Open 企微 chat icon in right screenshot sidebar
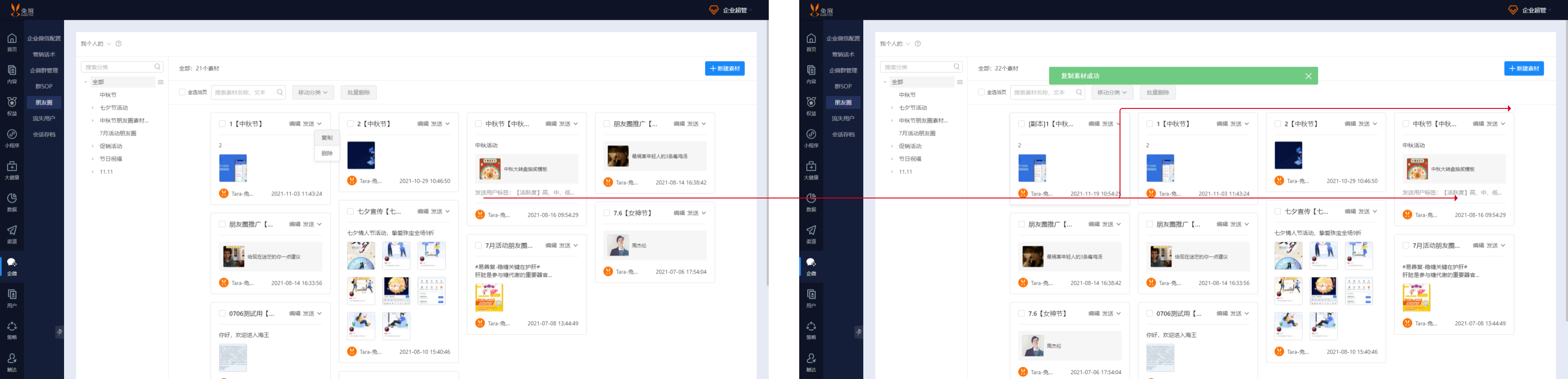This screenshot has height=379, width=1568. point(811,262)
